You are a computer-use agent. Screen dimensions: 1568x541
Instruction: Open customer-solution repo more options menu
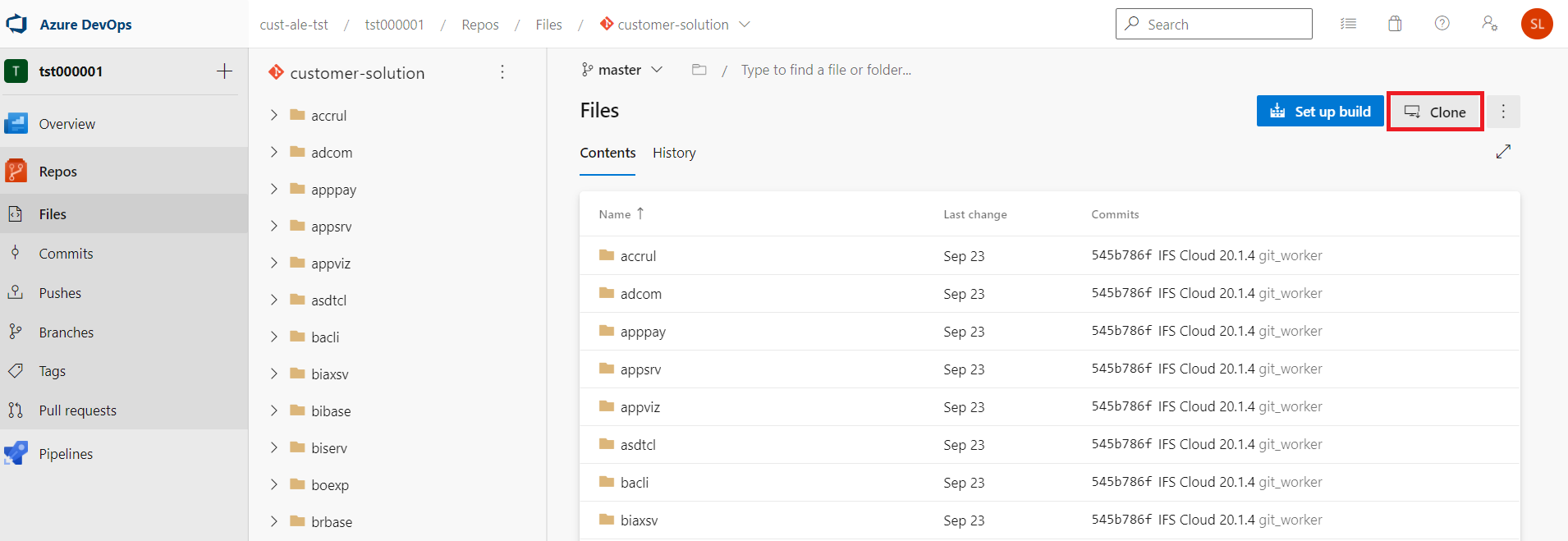(x=502, y=72)
